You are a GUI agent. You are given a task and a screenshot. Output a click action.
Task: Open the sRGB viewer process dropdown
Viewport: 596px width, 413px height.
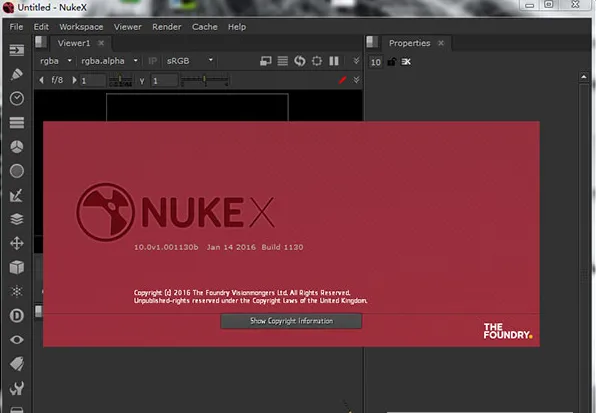(x=190, y=61)
